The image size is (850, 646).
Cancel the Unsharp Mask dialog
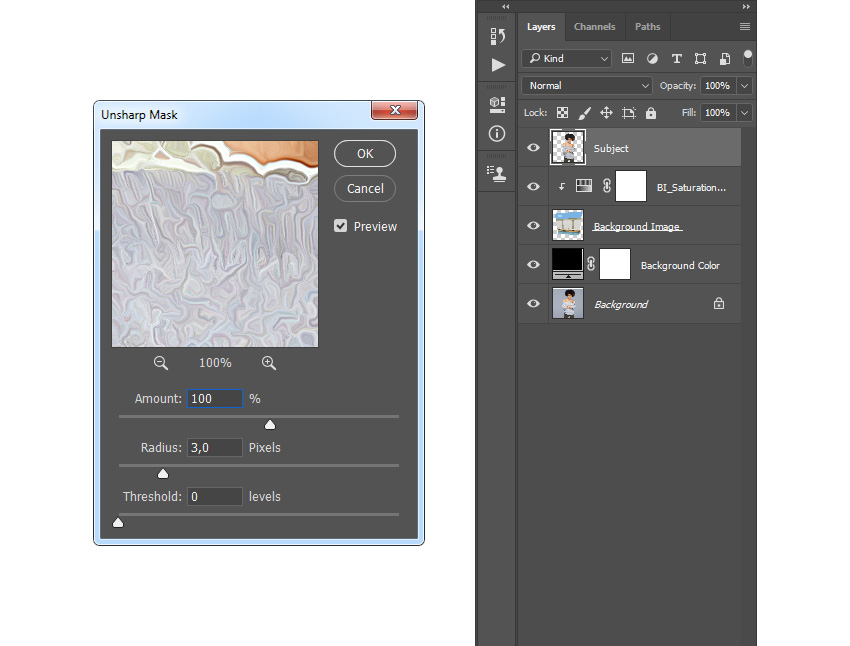click(x=365, y=188)
